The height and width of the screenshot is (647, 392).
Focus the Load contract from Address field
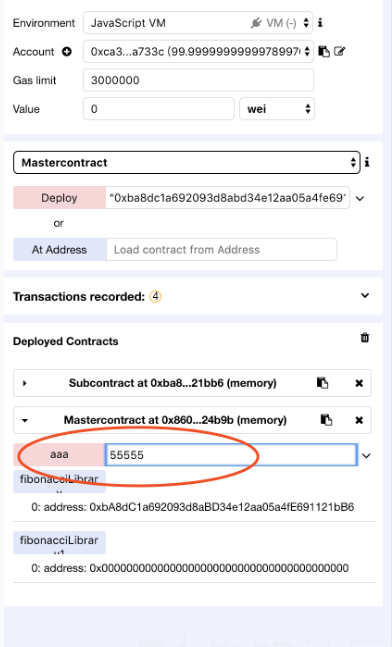point(221,250)
